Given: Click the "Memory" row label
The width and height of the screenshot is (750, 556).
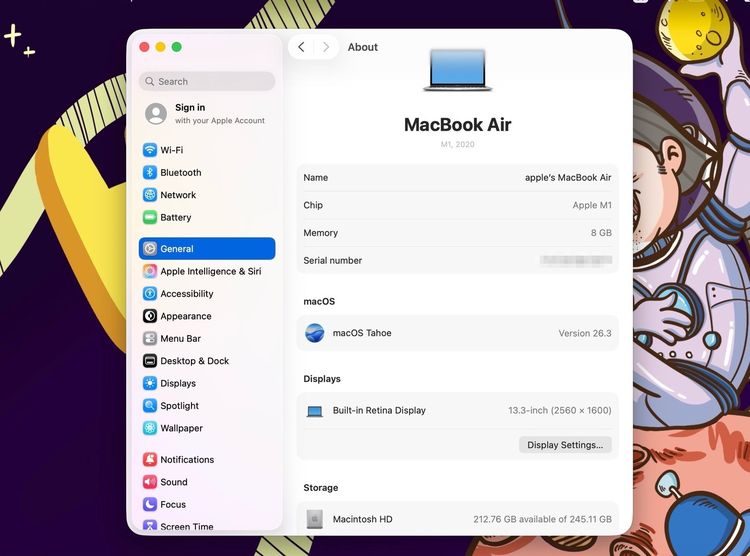Looking at the screenshot, I should pos(320,233).
